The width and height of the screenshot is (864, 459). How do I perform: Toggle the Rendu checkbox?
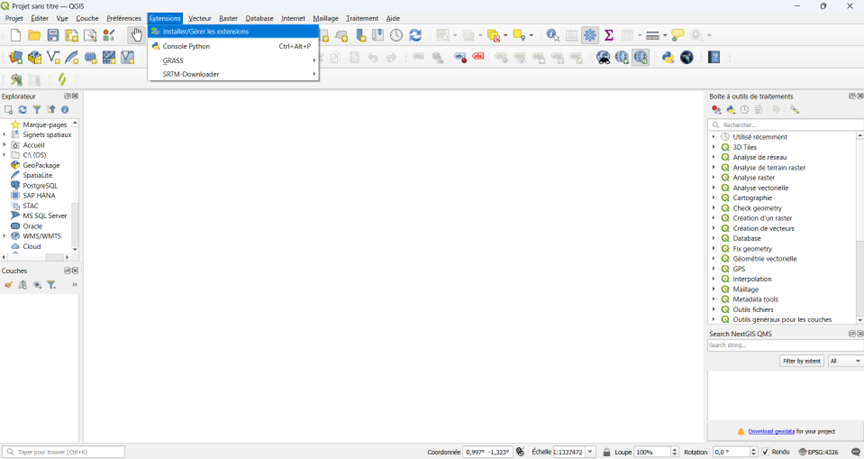coord(766,452)
